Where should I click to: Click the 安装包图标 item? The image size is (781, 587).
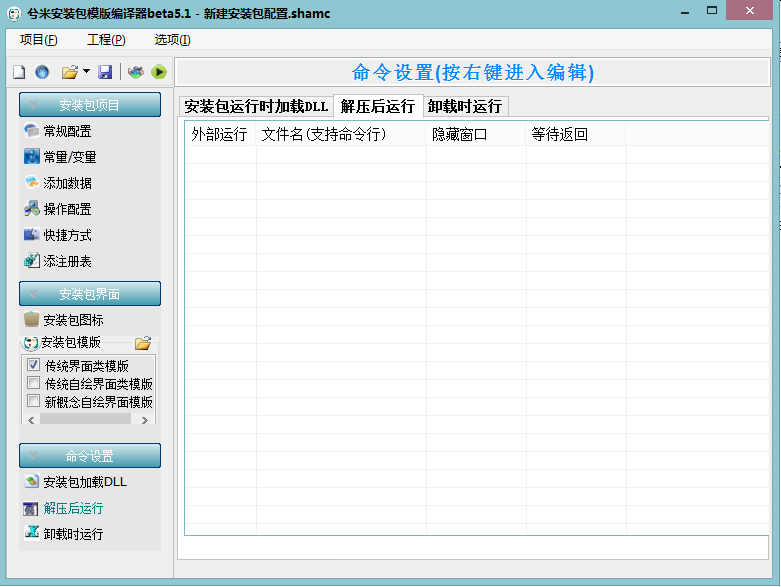[72, 320]
